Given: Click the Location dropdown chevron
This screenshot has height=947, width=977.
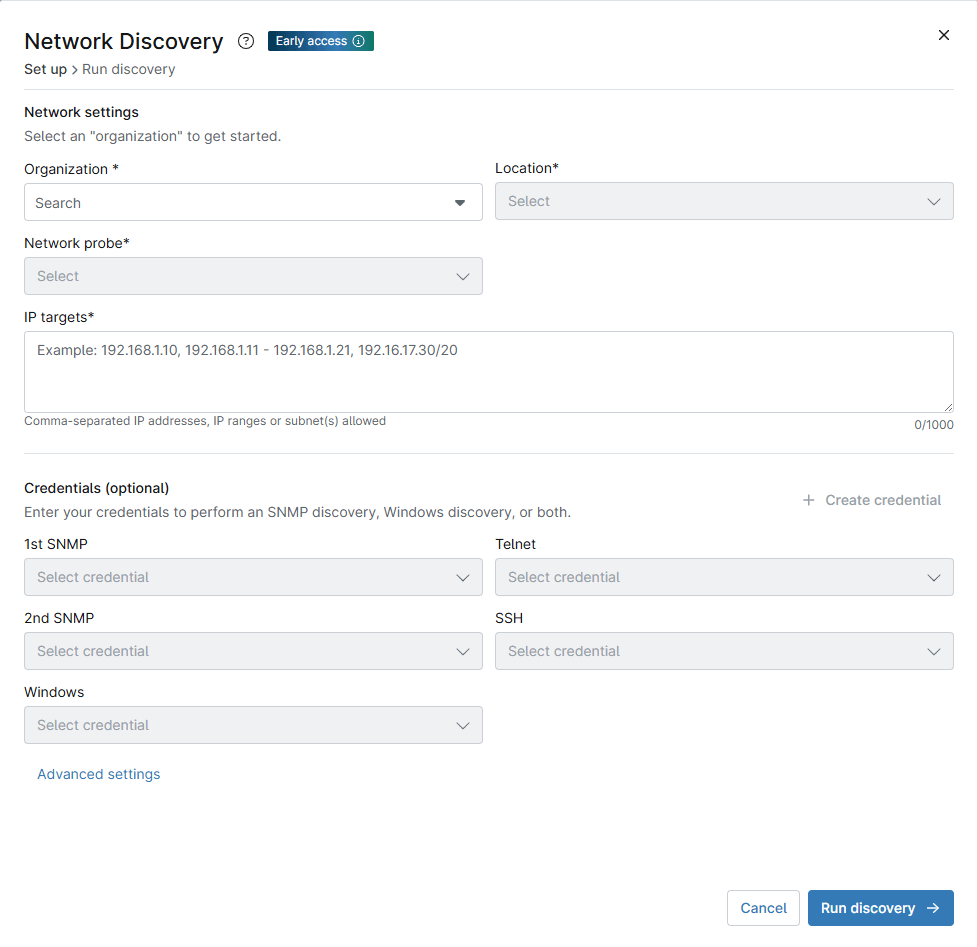Looking at the screenshot, I should [933, 201].
